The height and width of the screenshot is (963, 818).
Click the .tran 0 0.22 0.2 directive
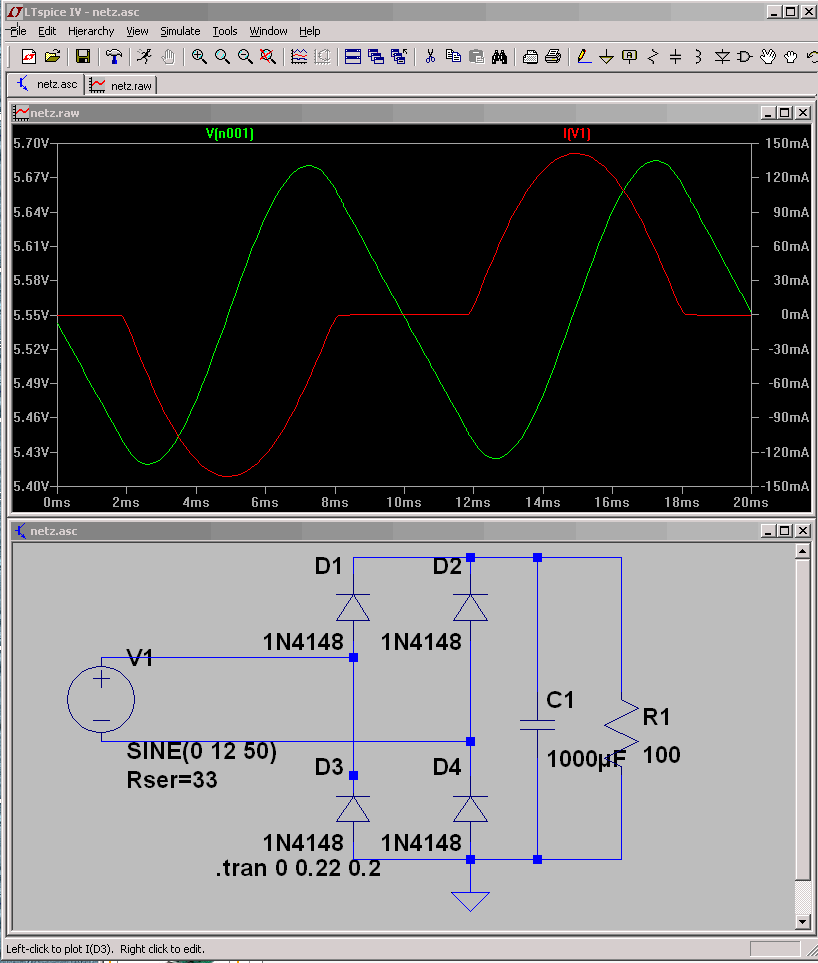pos(298,868)
